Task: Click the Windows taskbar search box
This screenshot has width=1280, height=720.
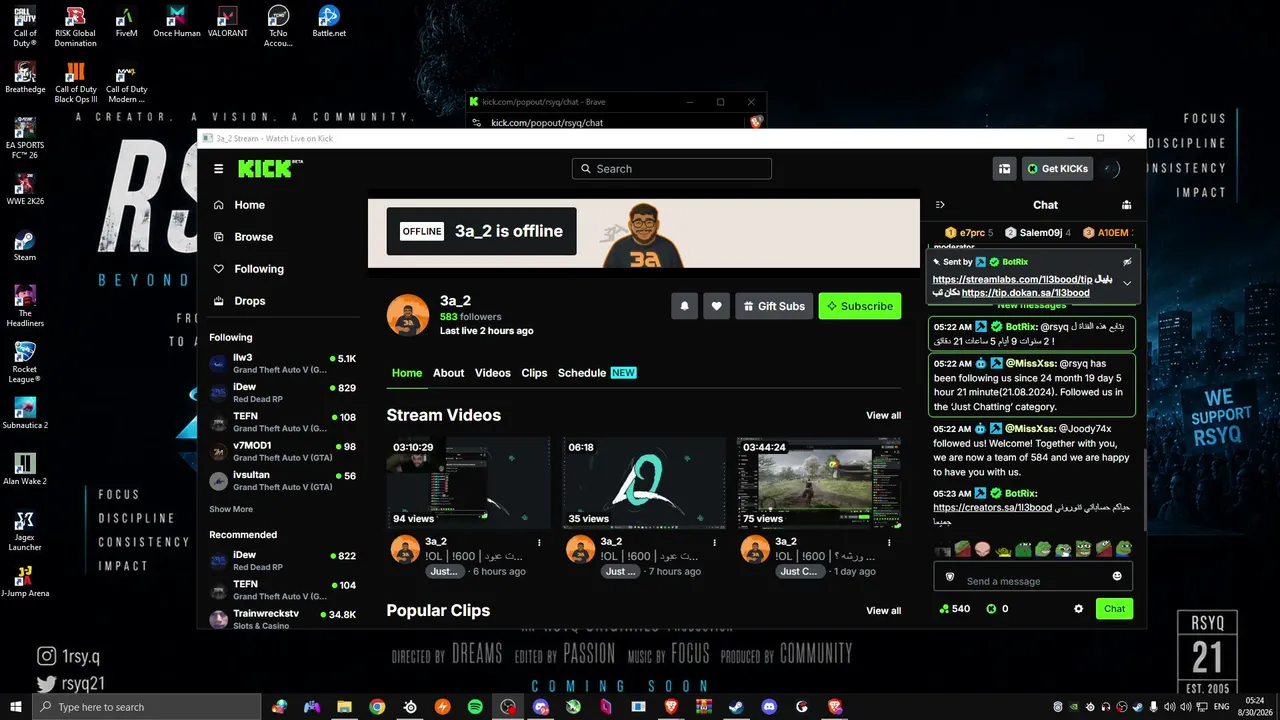Action: pos(147,707)
